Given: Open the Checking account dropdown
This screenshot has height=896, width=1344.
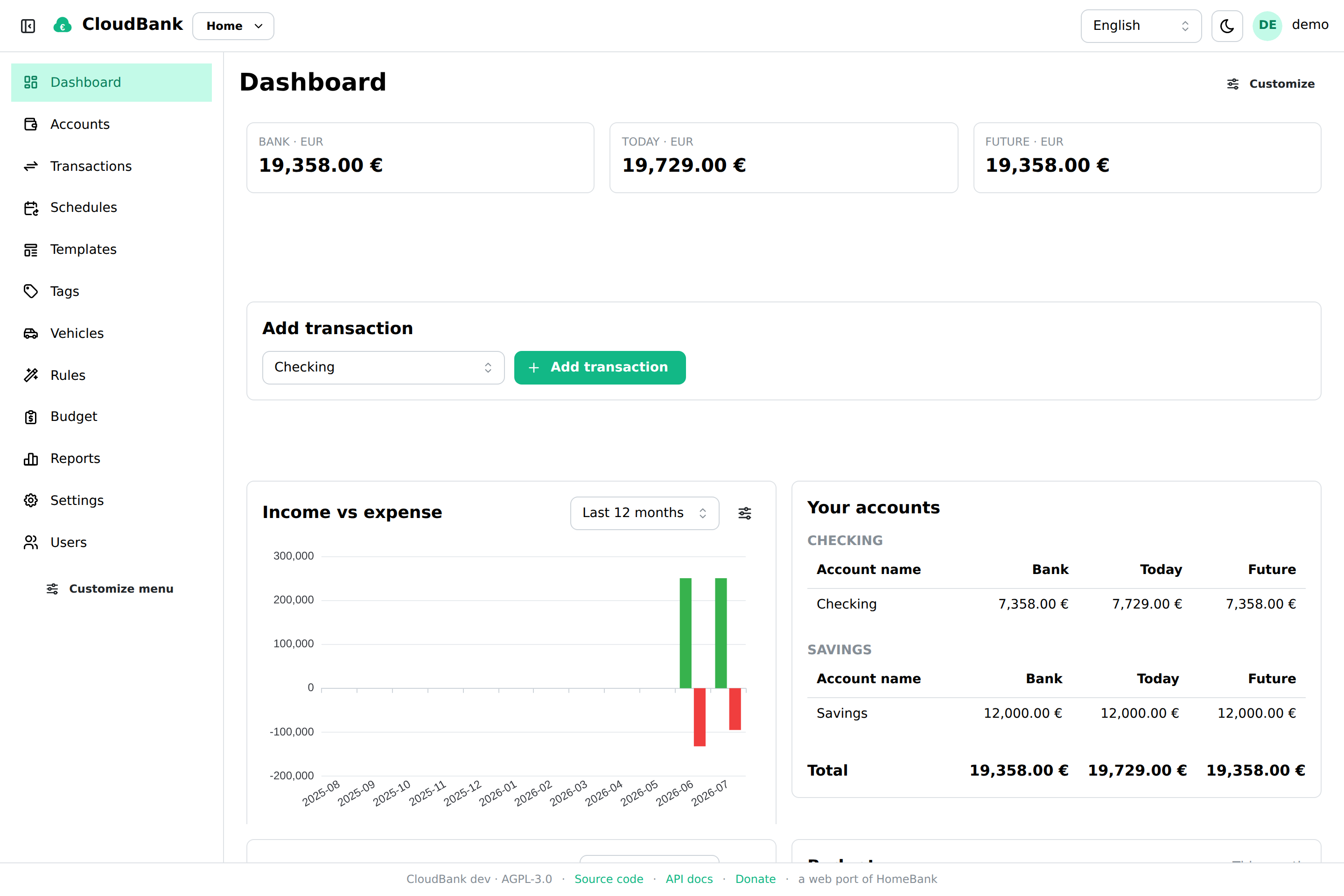Looking at the screenshot, I should click(x=383, y=367).
